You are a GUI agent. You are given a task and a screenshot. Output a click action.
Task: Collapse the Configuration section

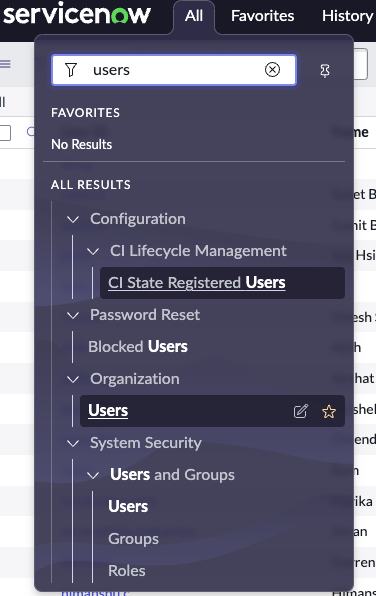tap(73, 219)
